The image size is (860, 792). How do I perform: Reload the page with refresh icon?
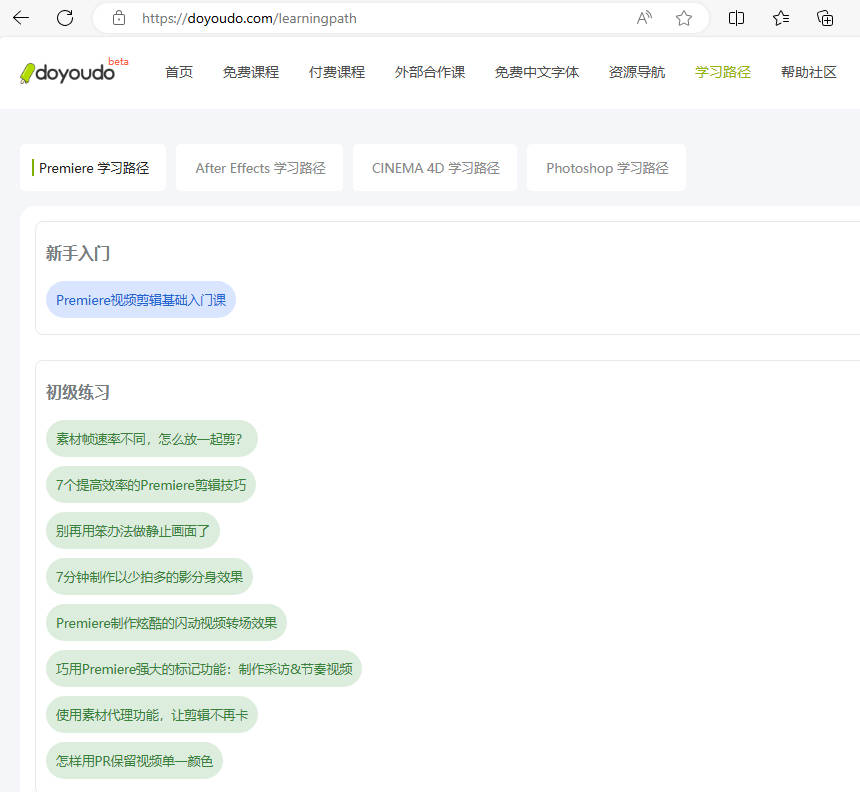coord(65,18)
